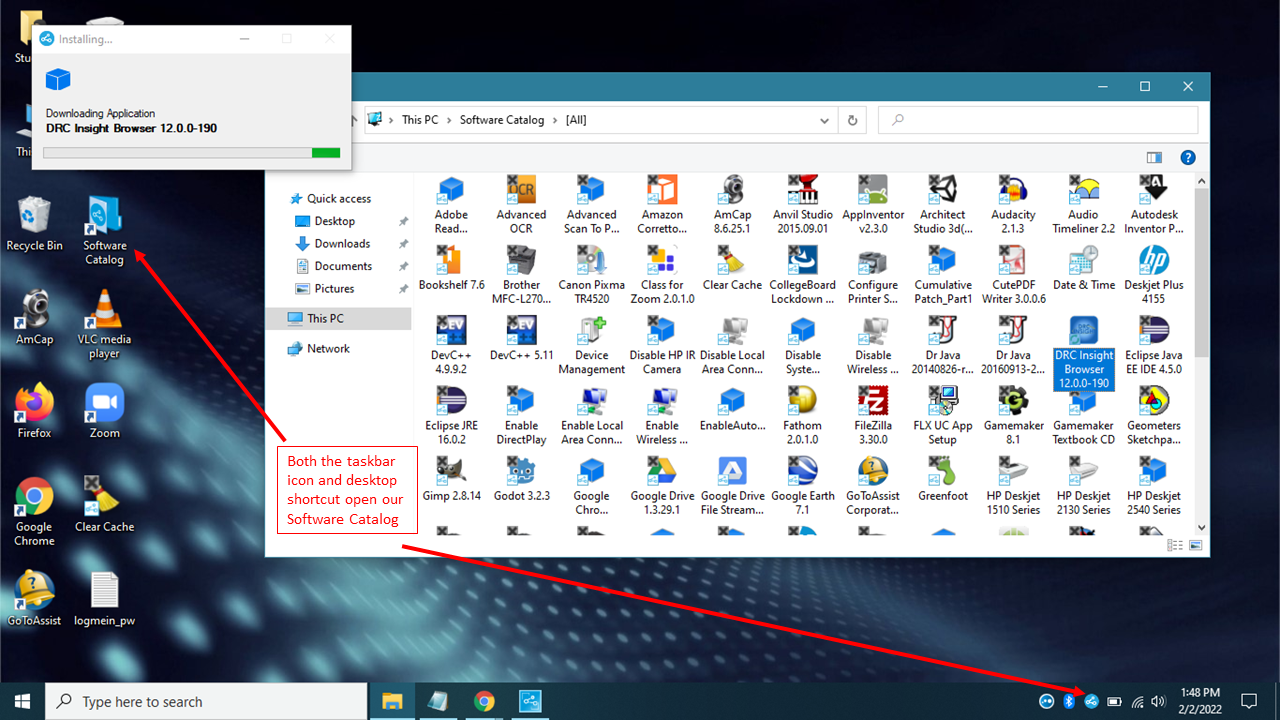Open Firefox desktop shortcut
Image resolution: width=1280 pixels, height=720 pixels.
click(x=34, y=410)
